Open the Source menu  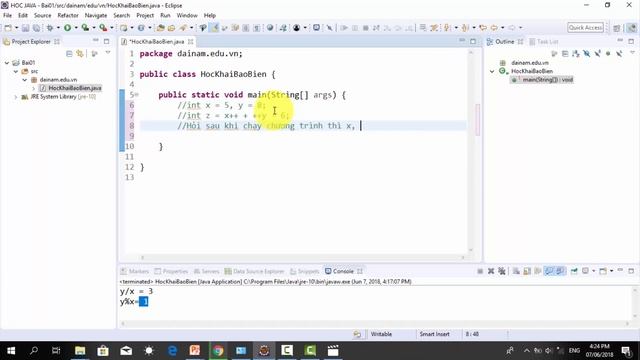coord(42,16)
